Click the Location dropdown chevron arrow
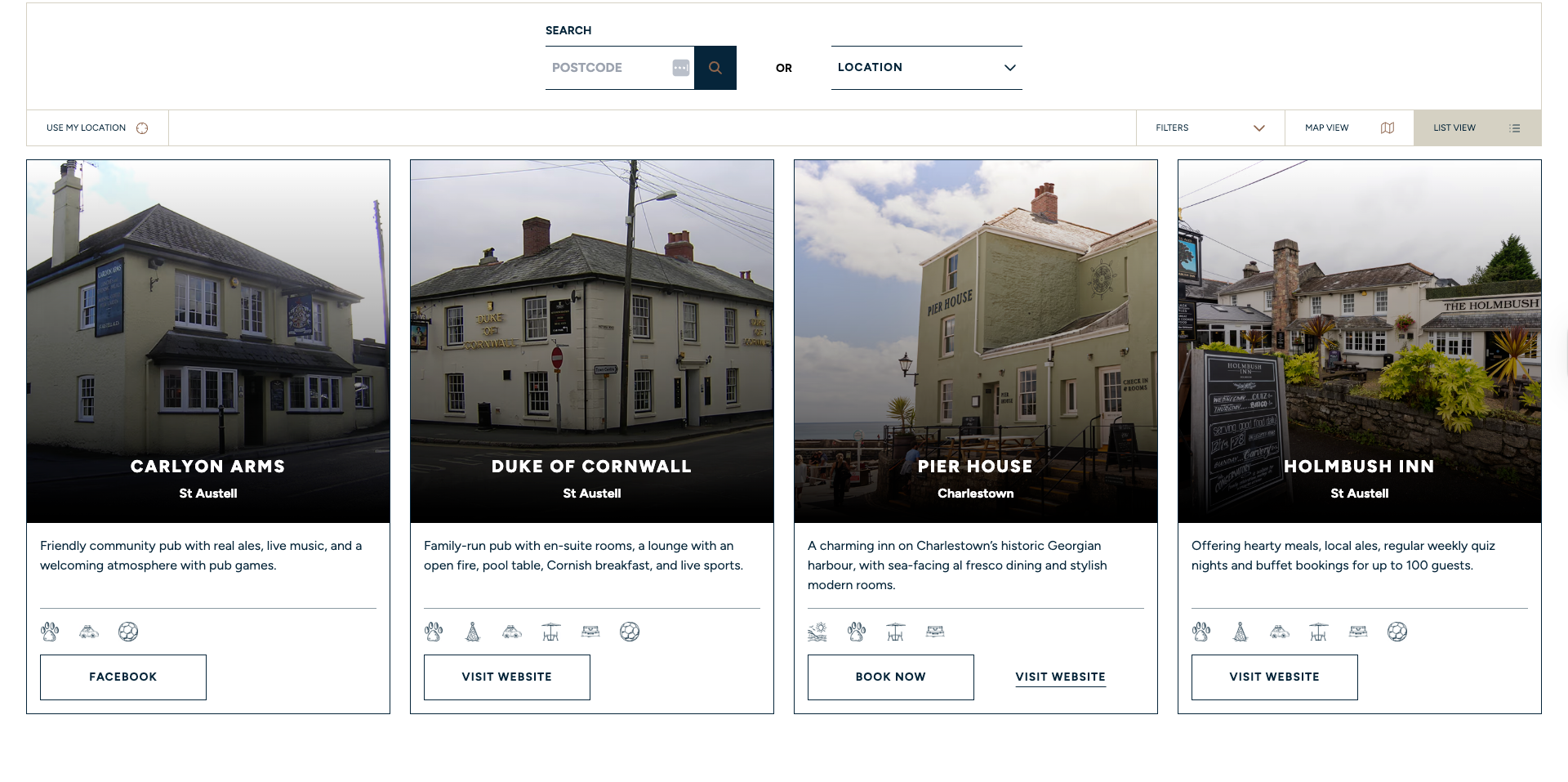 [x=1010, y=68]
